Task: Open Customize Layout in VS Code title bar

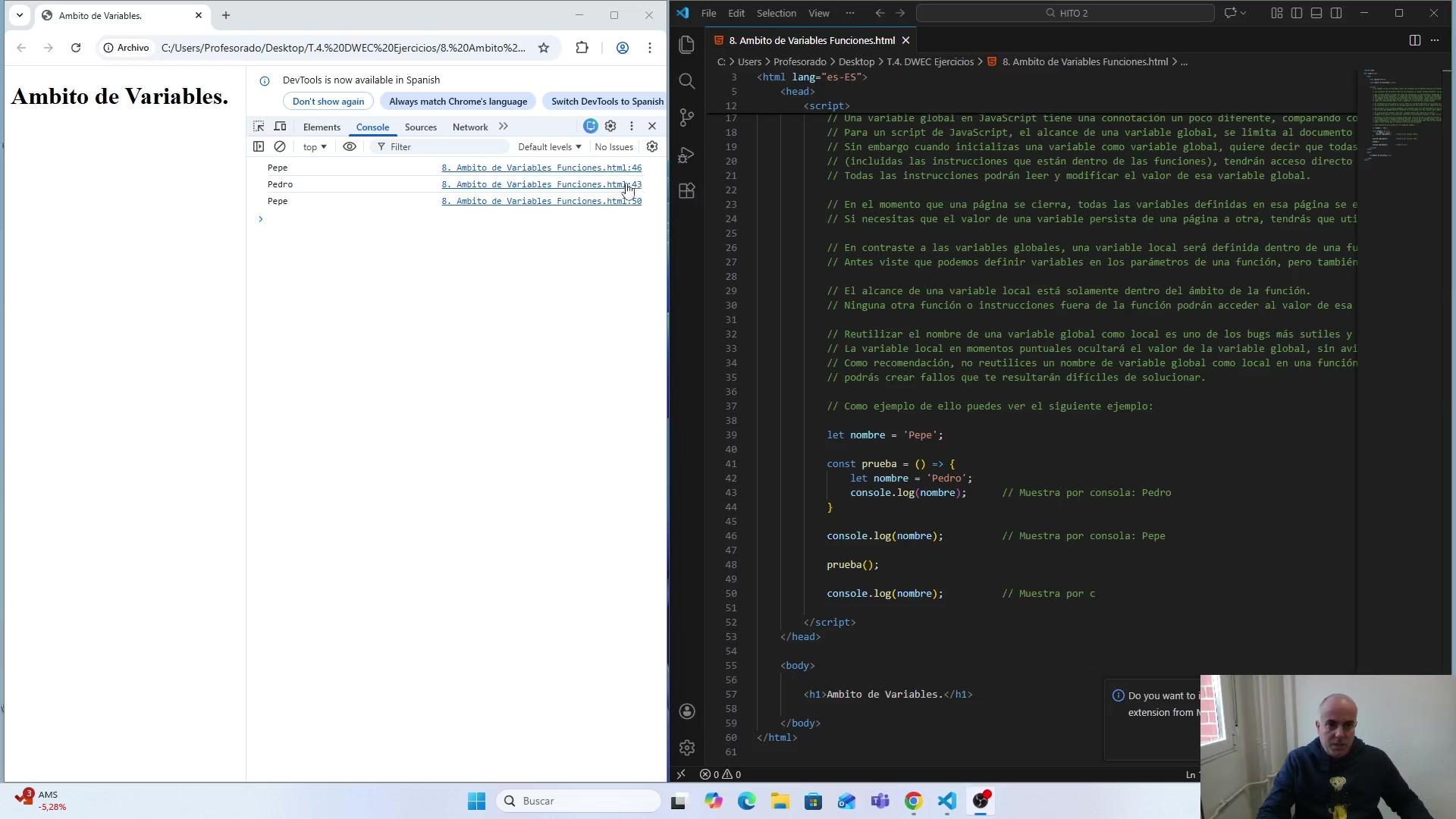Action: [x=1277, y=13]
